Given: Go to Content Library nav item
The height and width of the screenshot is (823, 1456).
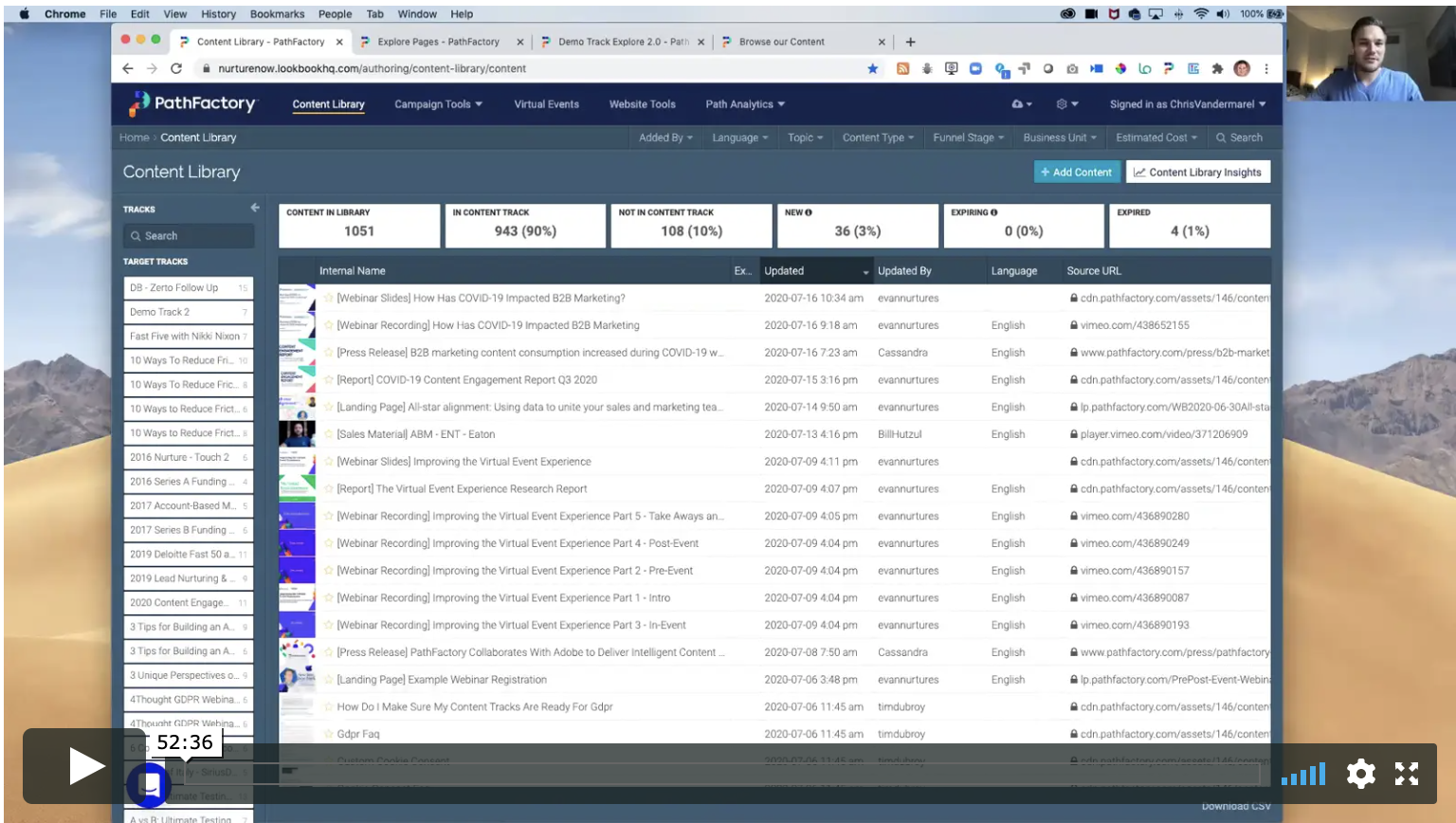Looking at the screenshot, I should [328, 104].
